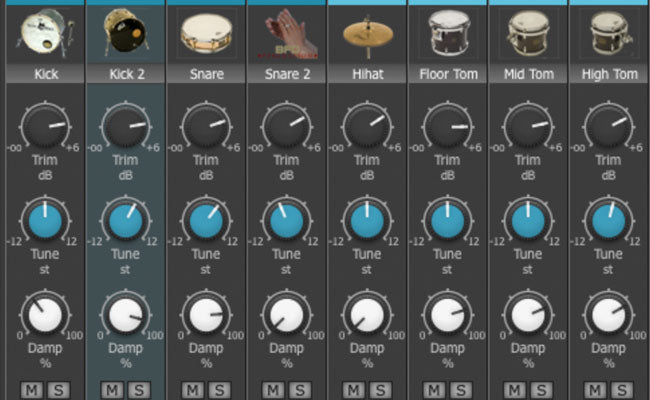This screenshot has width=650, height=400.
Task: Click the Hihat Damp percent knob
Action: 367,315
